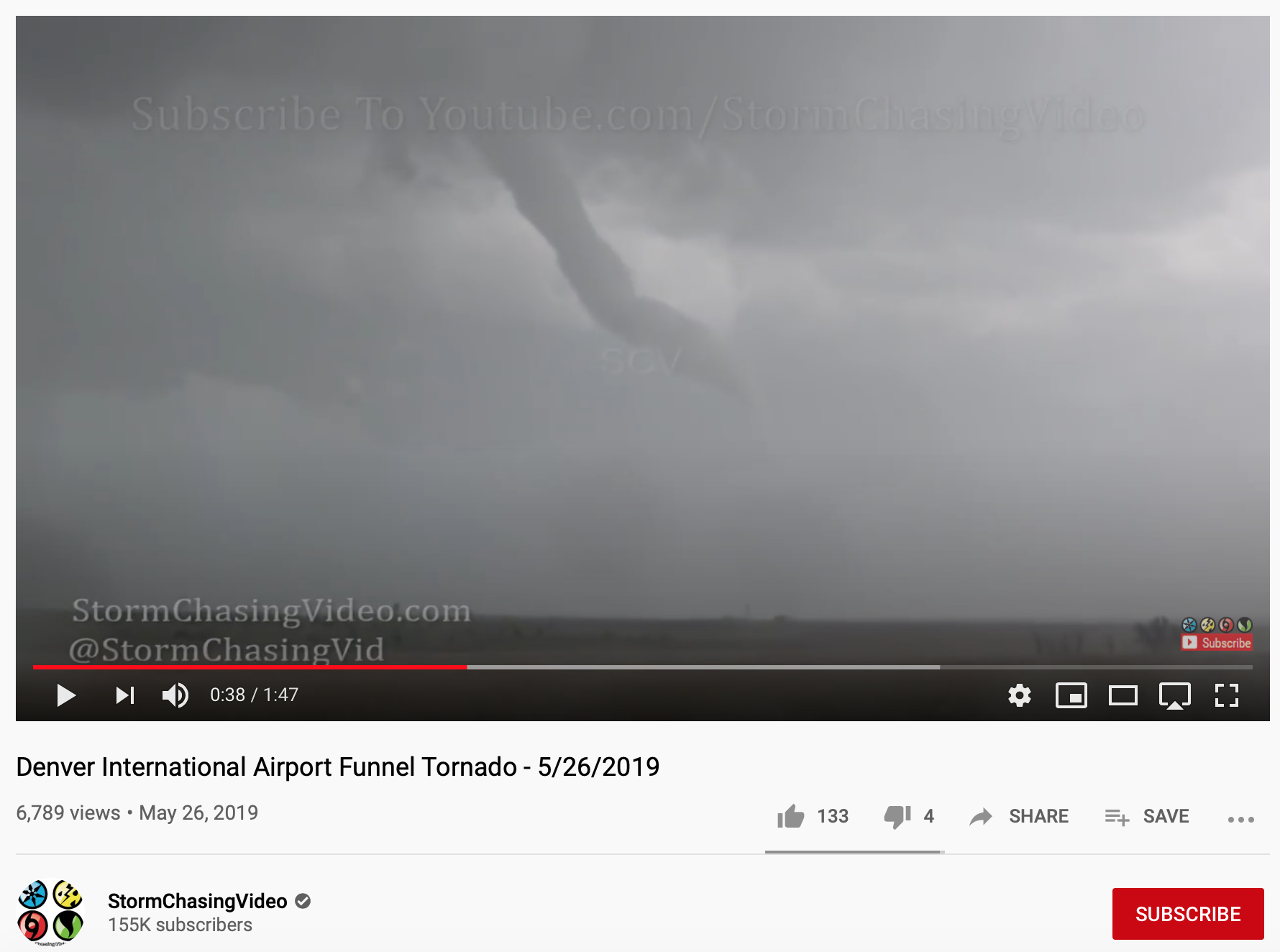Save video to a playlist
Image resolution: width=1280 pixels, height=952 pixels.
(x=1147, y=816)
